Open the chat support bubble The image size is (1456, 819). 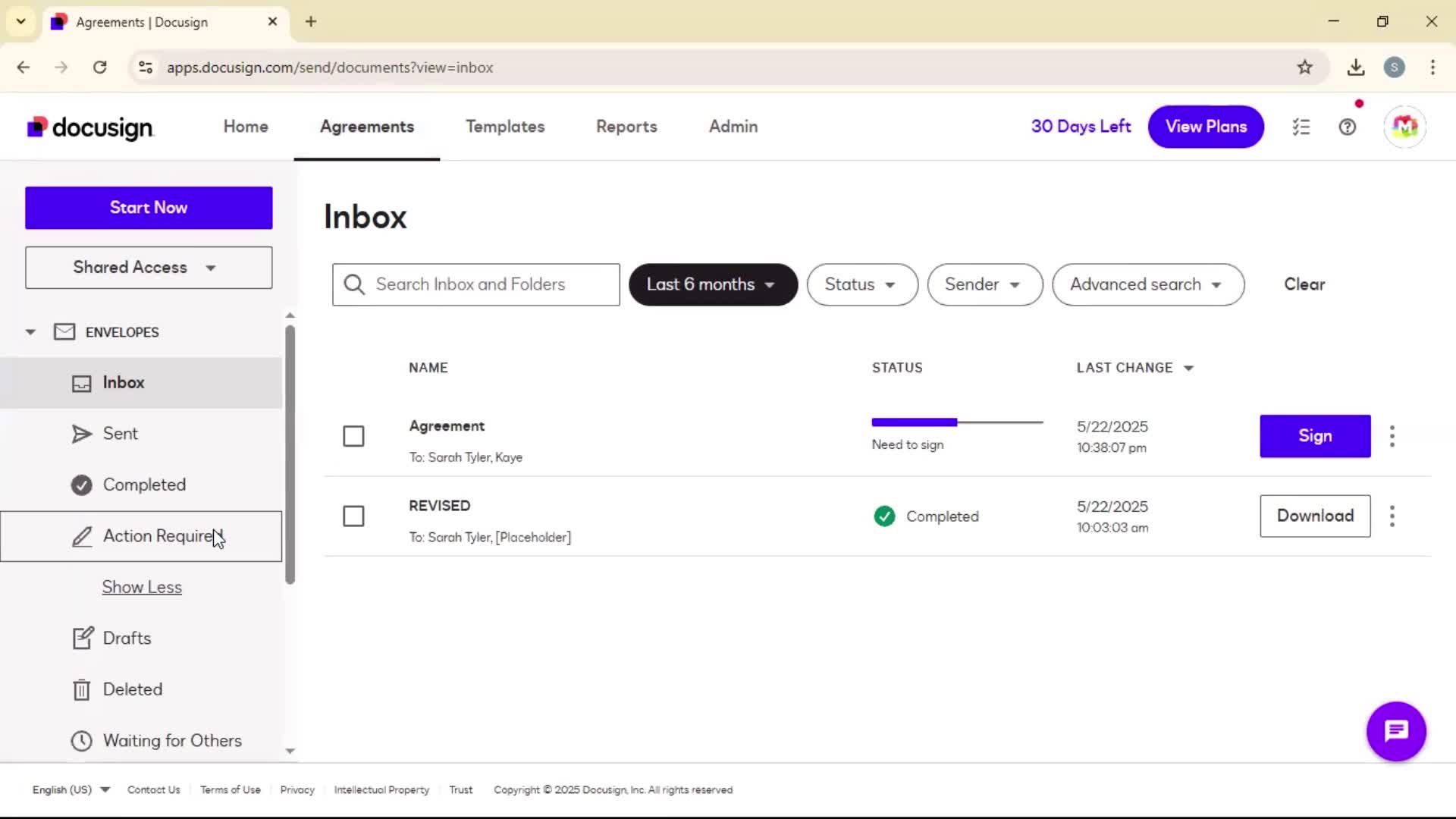1396,731
